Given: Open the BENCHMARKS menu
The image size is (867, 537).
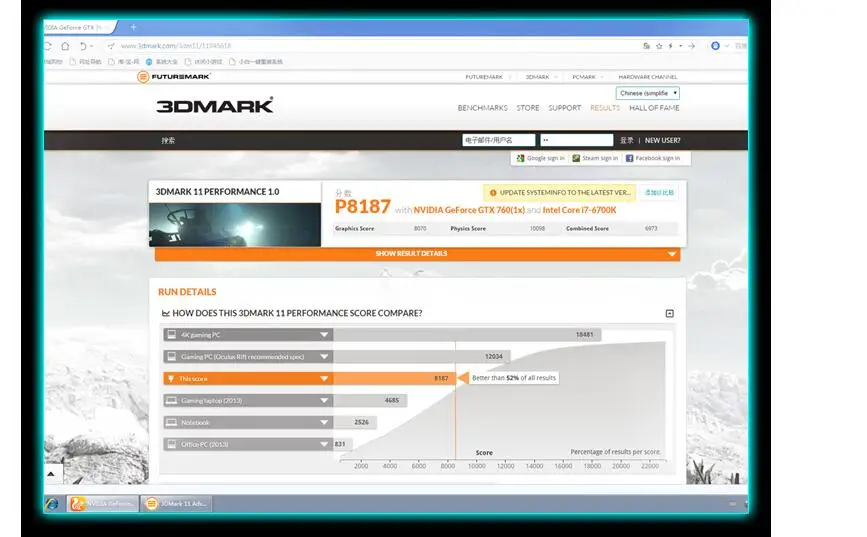Looking at the screenshot, I should pyautogui.click(x=483, y=108).
